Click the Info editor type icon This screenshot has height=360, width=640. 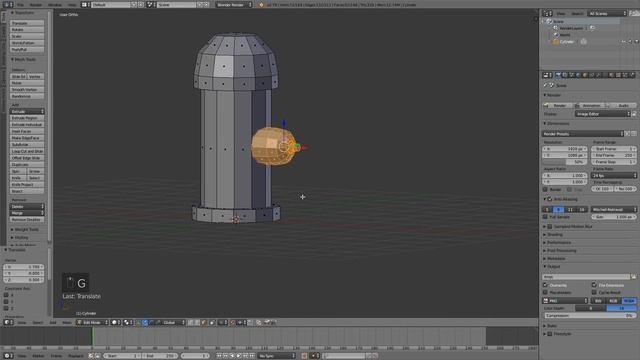[x=8, y=5]
